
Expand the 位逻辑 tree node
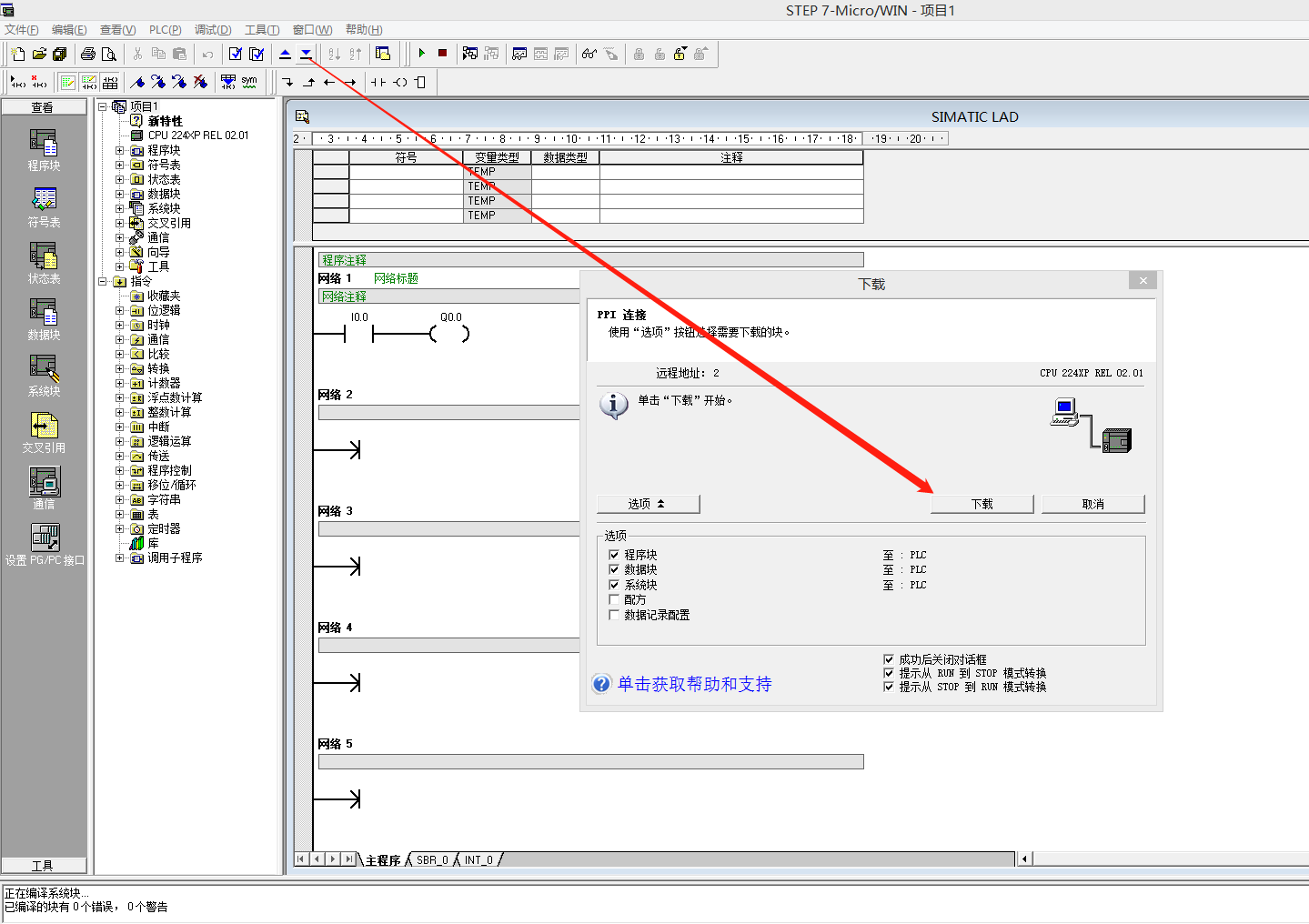click(x=119, y=310)
